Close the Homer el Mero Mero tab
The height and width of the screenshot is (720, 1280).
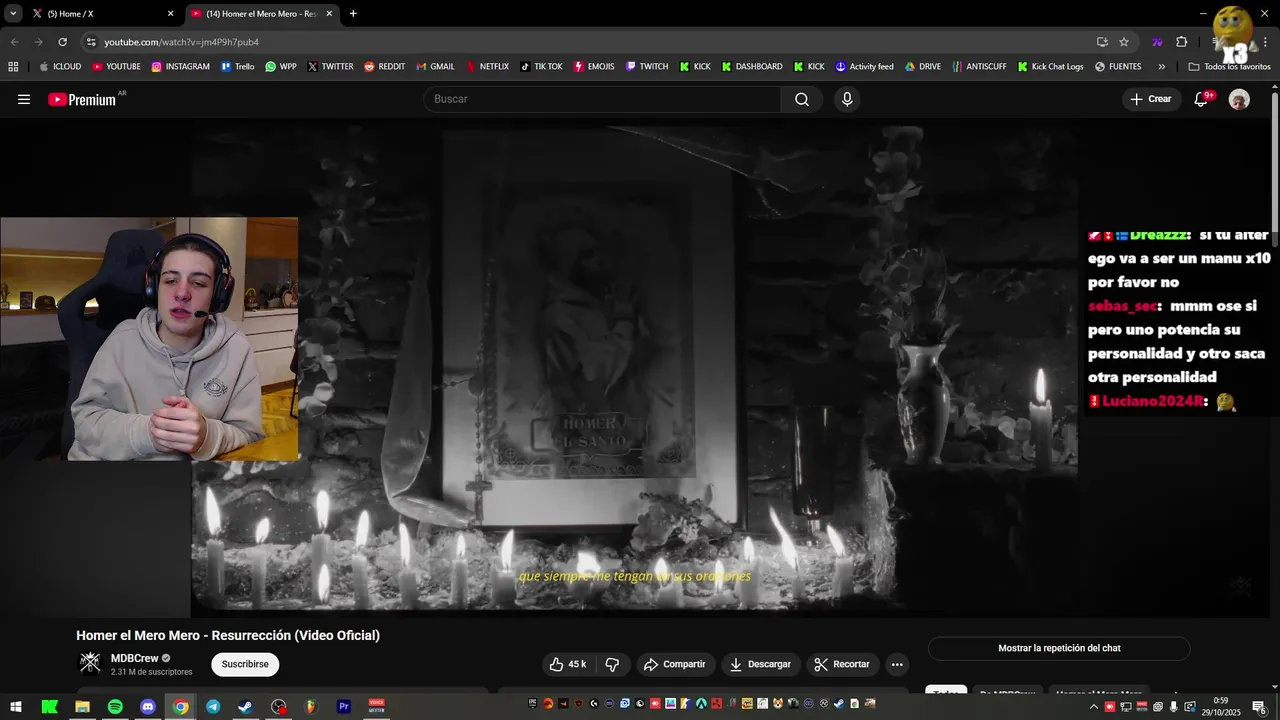click(x=329, y=14)
